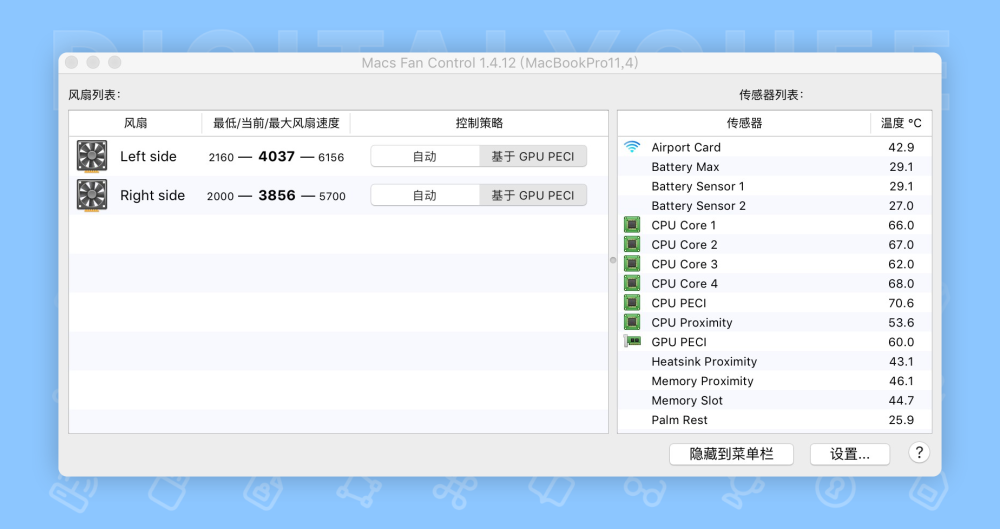The width and height of the screenshot is (1000, 529).
Task: Click the 传感器 column header
Action: (x=744, y=123)
